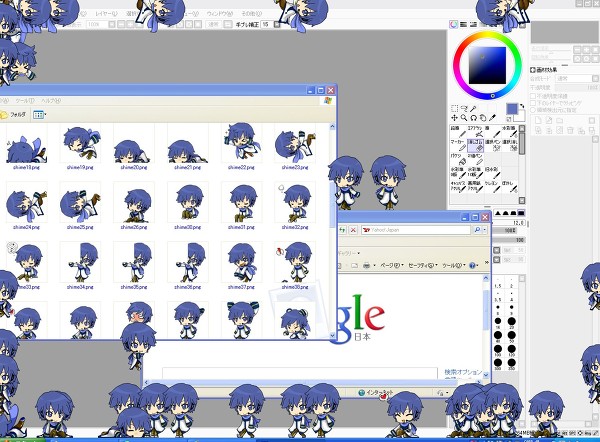
Task: Expand the paint effects panel in SAI
Action: [x=533, y=70]
